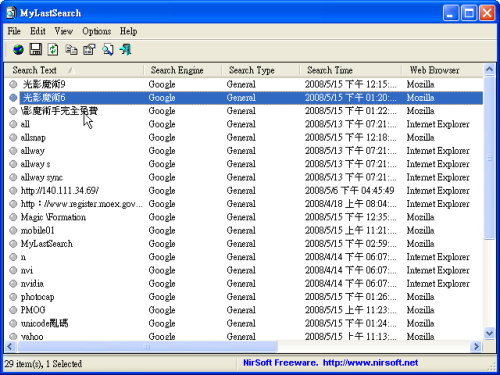Screen dimensions: 500x375
Task: Select the single letter 'n' search row
Action: 244,257
